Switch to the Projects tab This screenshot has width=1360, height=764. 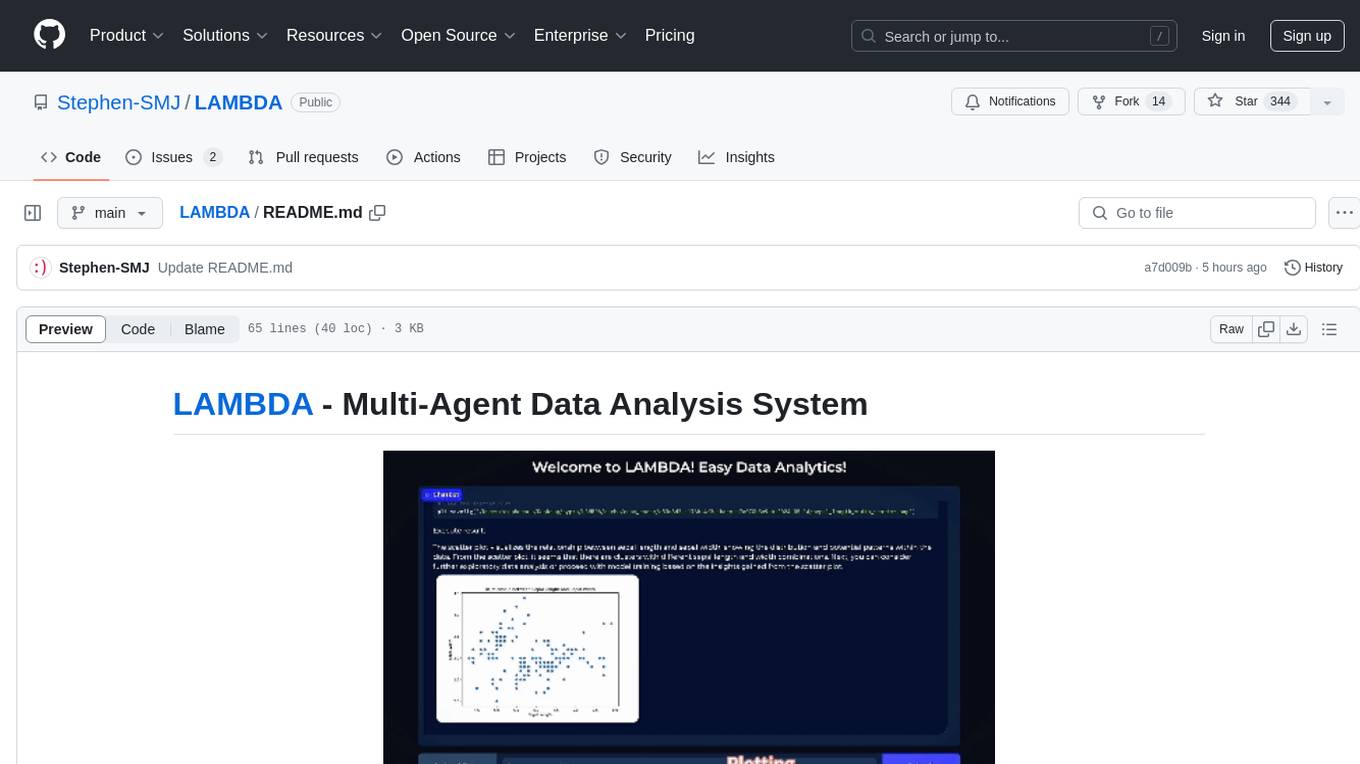[x=527, y=157]
